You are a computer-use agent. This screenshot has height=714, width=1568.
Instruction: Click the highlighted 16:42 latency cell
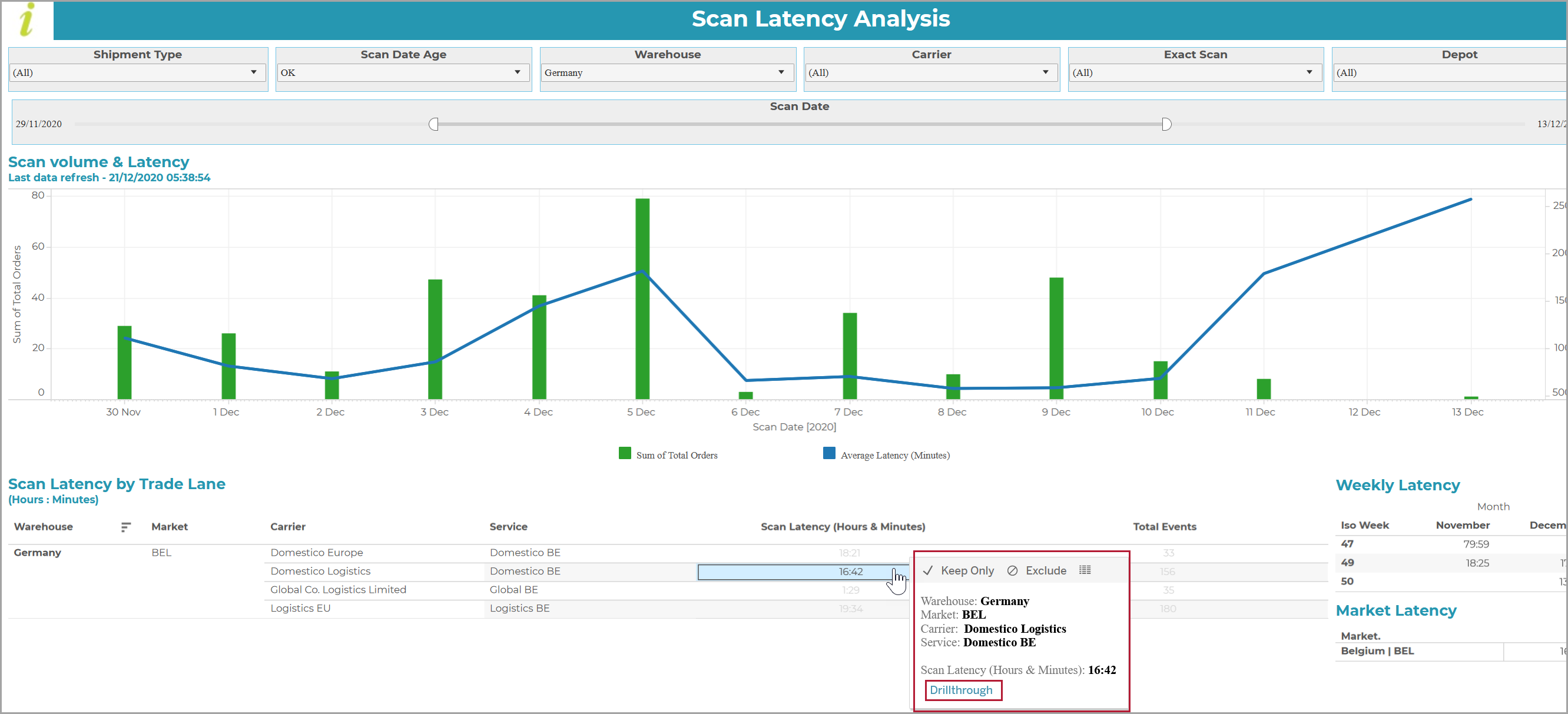tap(803, 572)
